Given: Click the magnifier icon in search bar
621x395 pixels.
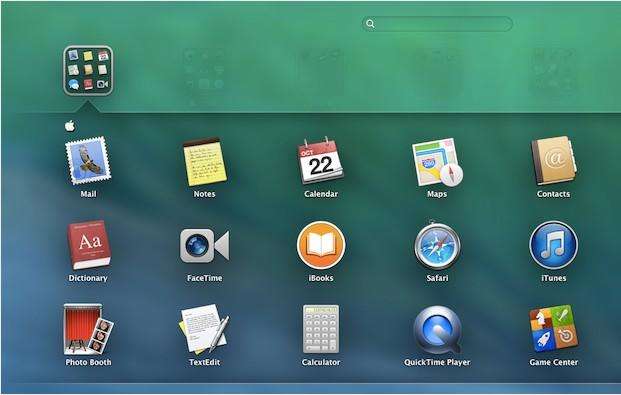Looking at the screenshot, I should click(x=370, y=24).
